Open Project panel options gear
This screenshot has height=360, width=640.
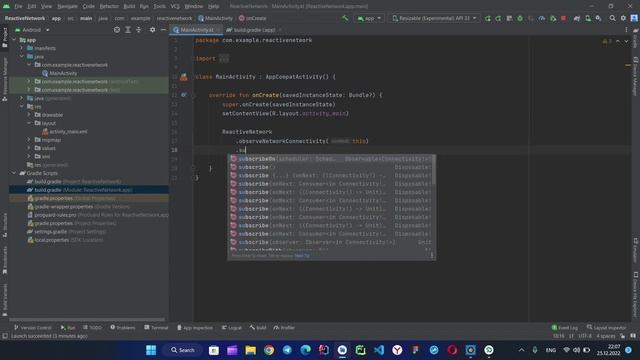pyautogui.click(x=152, y=30)
